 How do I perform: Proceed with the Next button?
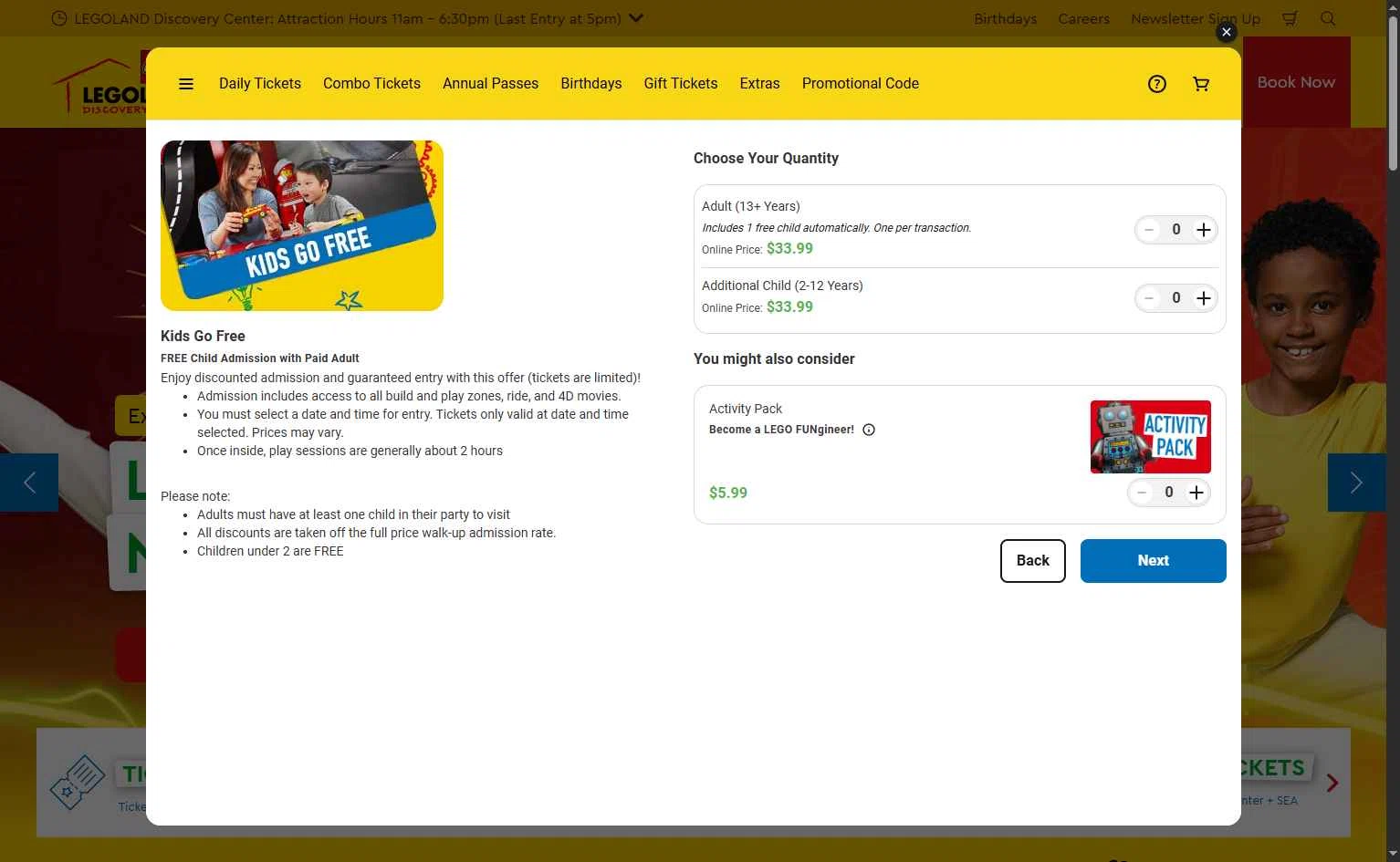1154,561
